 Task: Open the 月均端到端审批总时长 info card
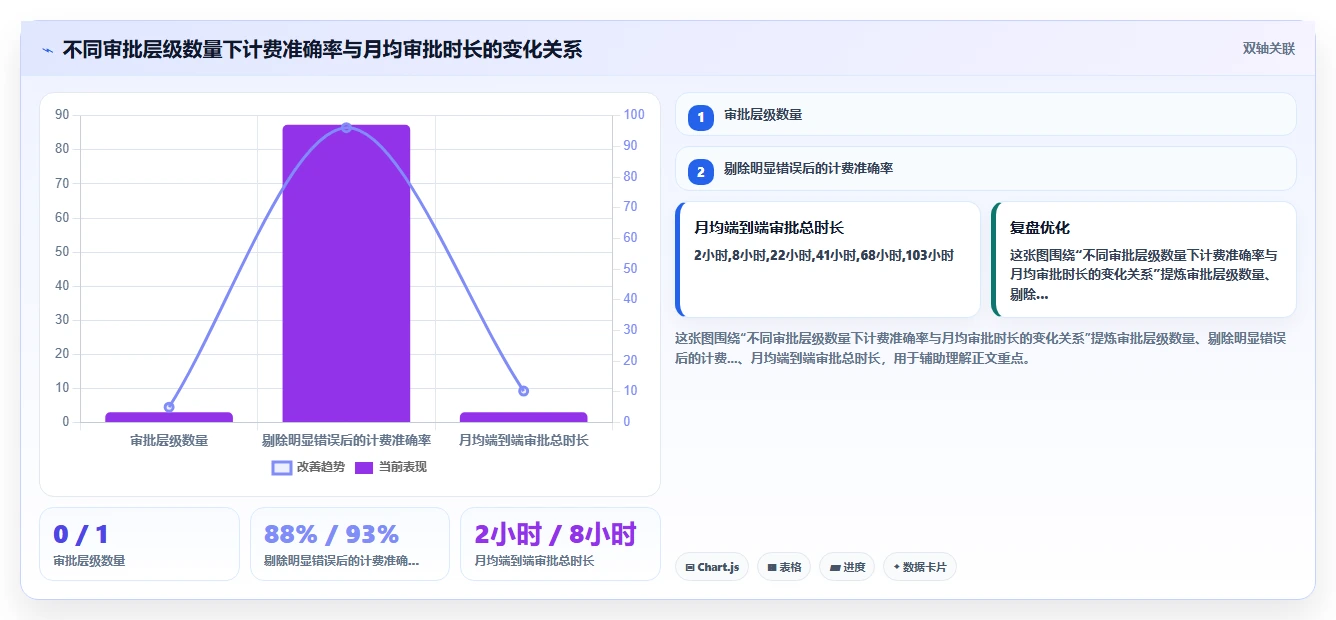point(828,260)
